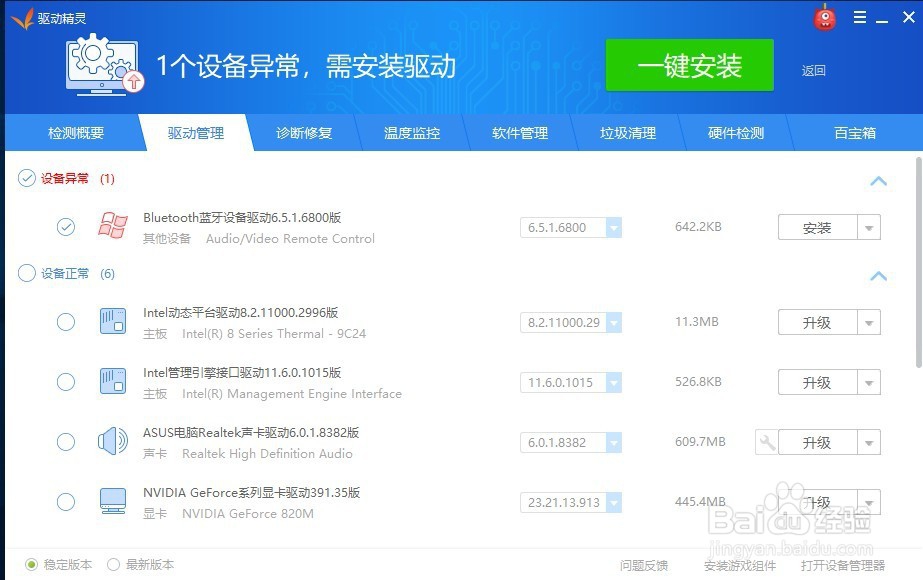Collapse the 设备异常 section

[878, 181]
